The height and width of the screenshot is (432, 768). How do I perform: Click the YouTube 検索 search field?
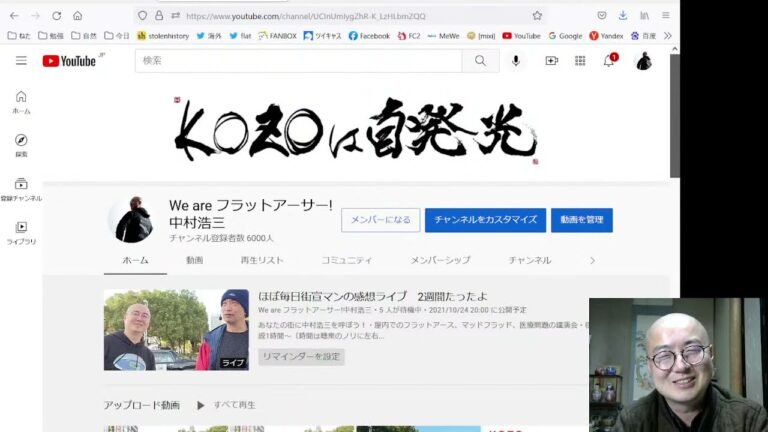tap(298, 61)
